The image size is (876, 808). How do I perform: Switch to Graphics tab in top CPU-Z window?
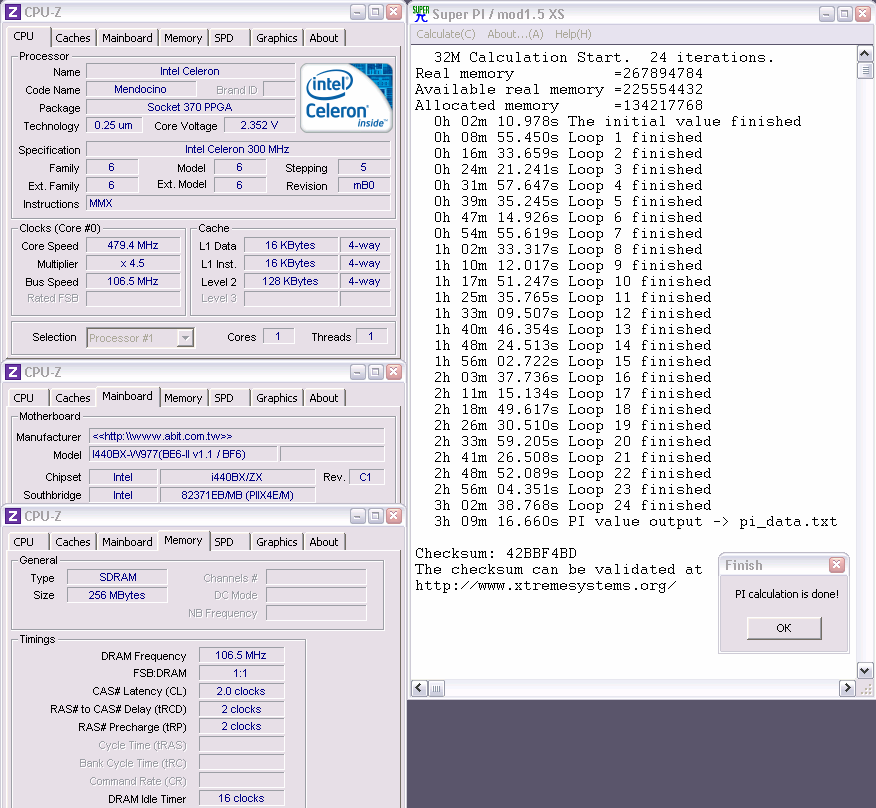click(x=277, y=38)
